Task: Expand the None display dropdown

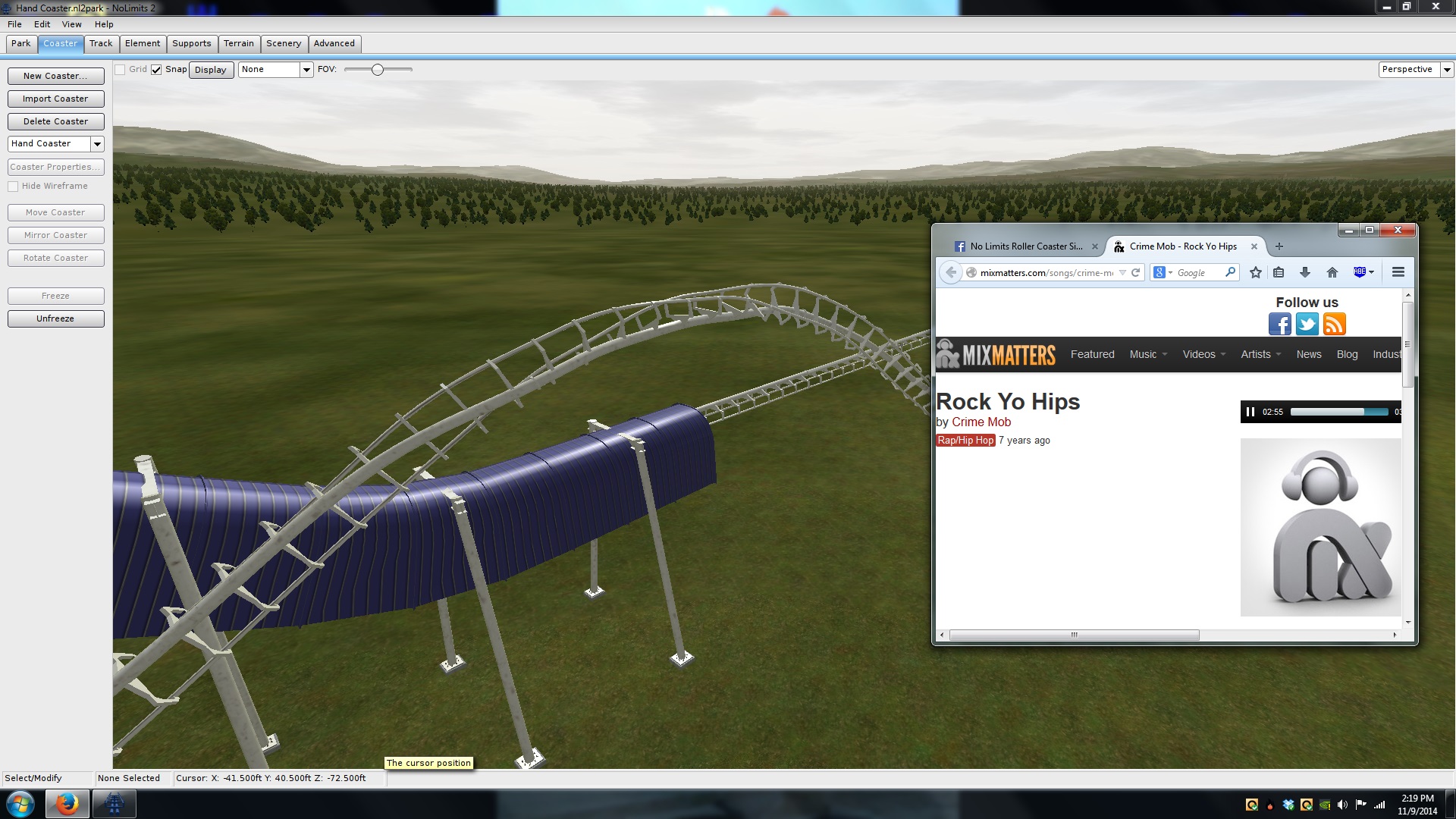Action: [x=306, y=70]
